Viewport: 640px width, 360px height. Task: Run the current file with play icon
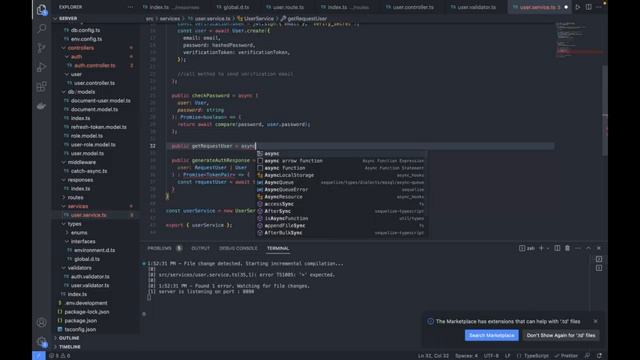point(578,7)
